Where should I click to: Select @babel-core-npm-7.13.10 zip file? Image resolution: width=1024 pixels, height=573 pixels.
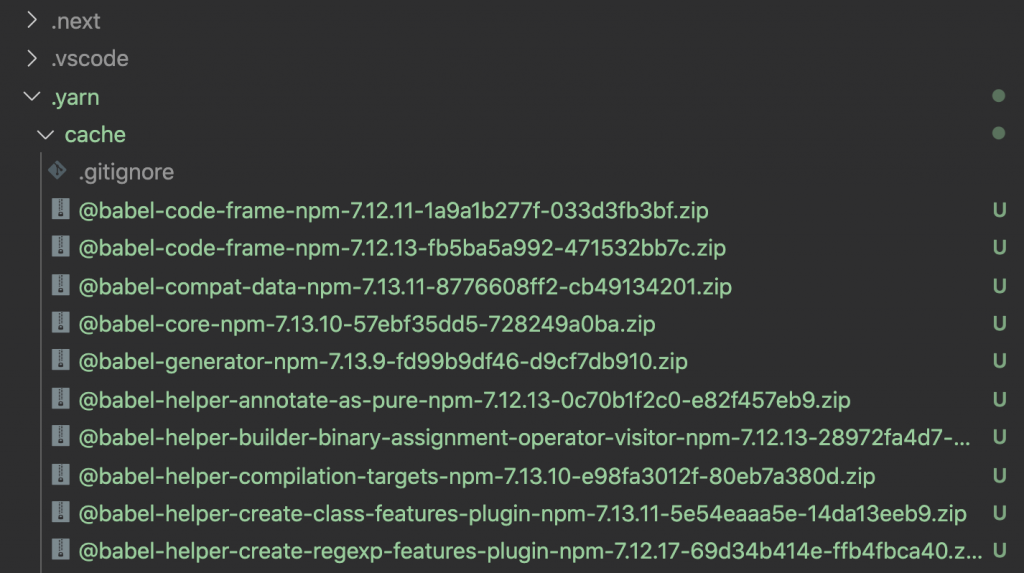(366, 324)
